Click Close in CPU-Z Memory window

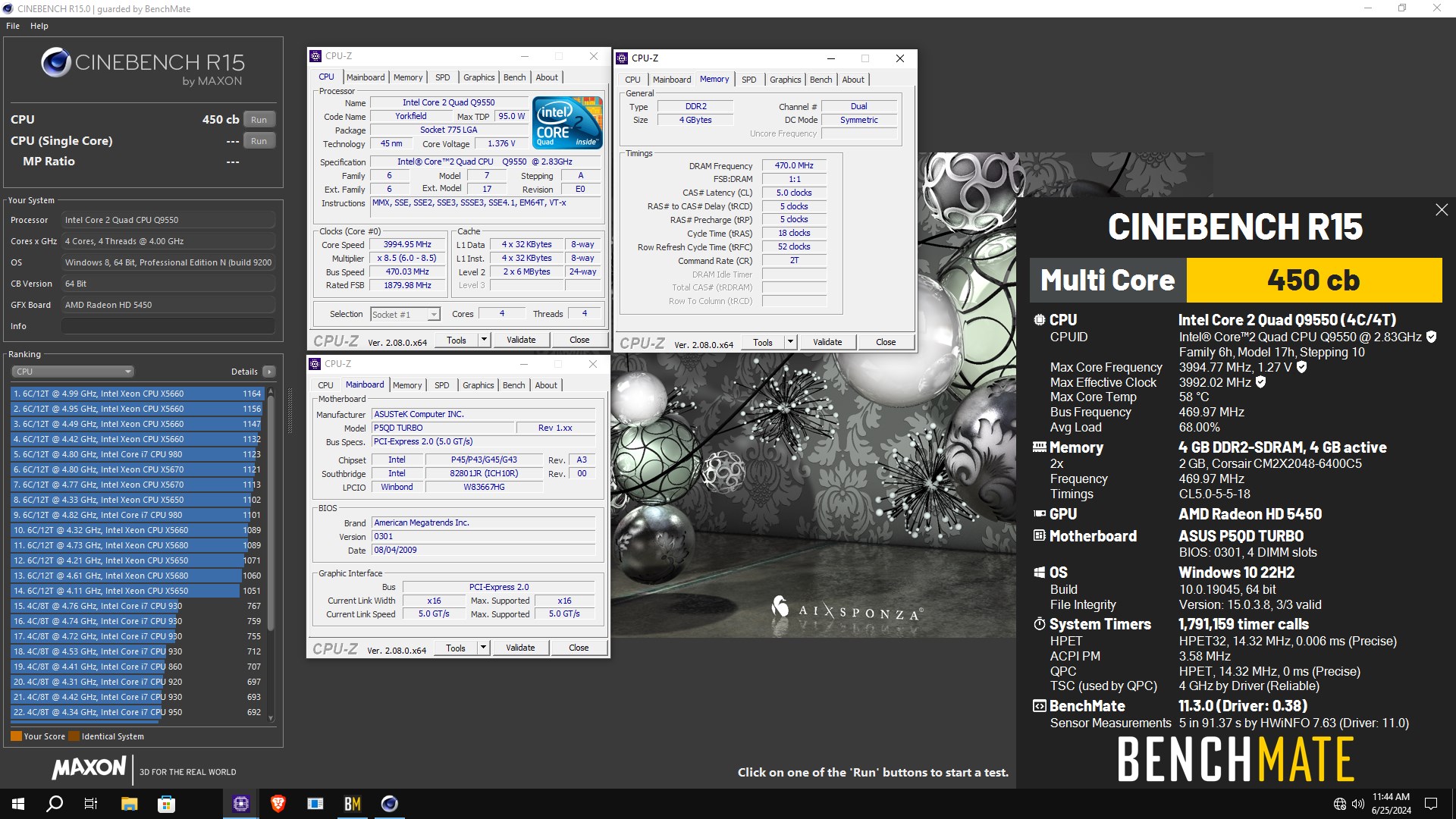point(886,342)
